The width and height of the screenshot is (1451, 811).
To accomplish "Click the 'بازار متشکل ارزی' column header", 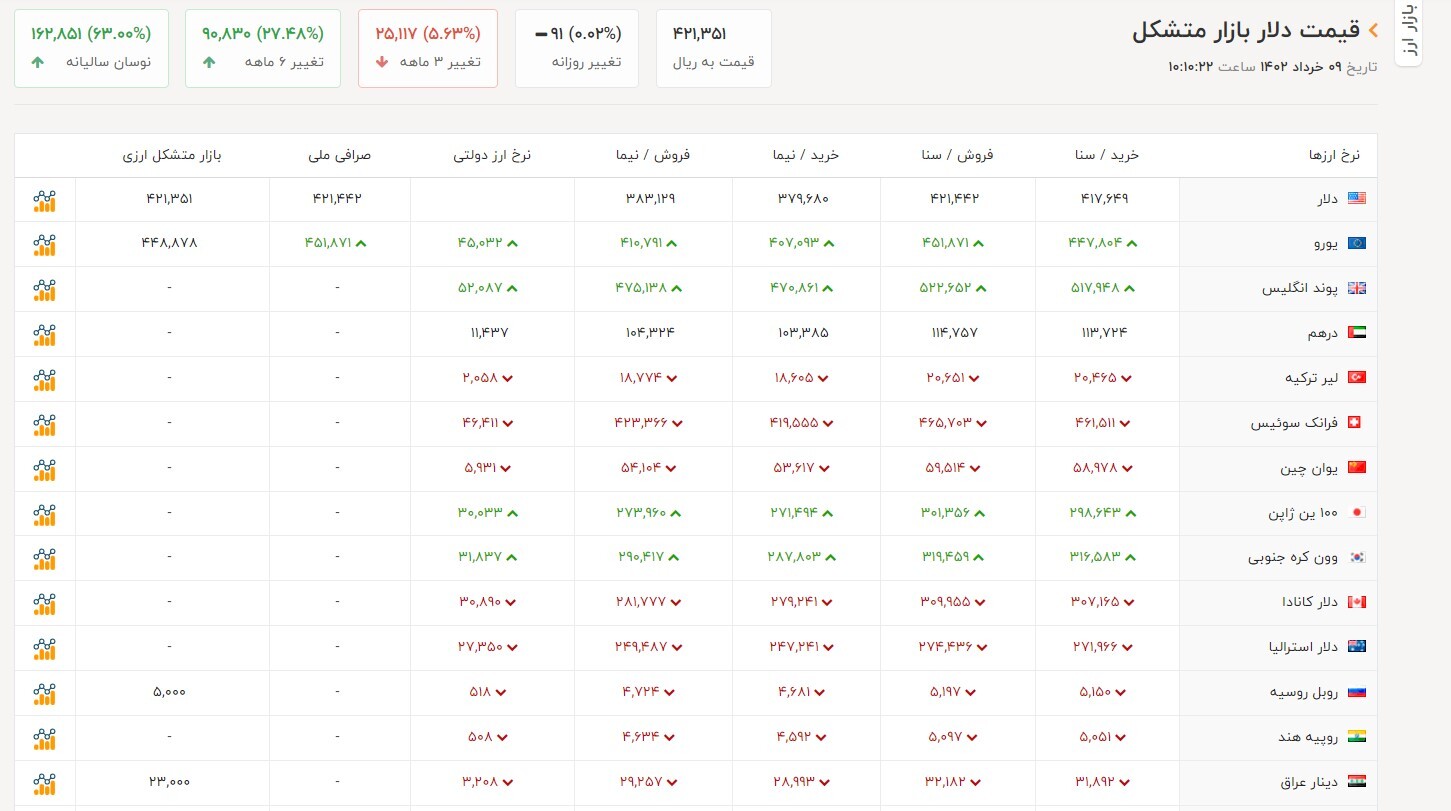I will point(171,156).
